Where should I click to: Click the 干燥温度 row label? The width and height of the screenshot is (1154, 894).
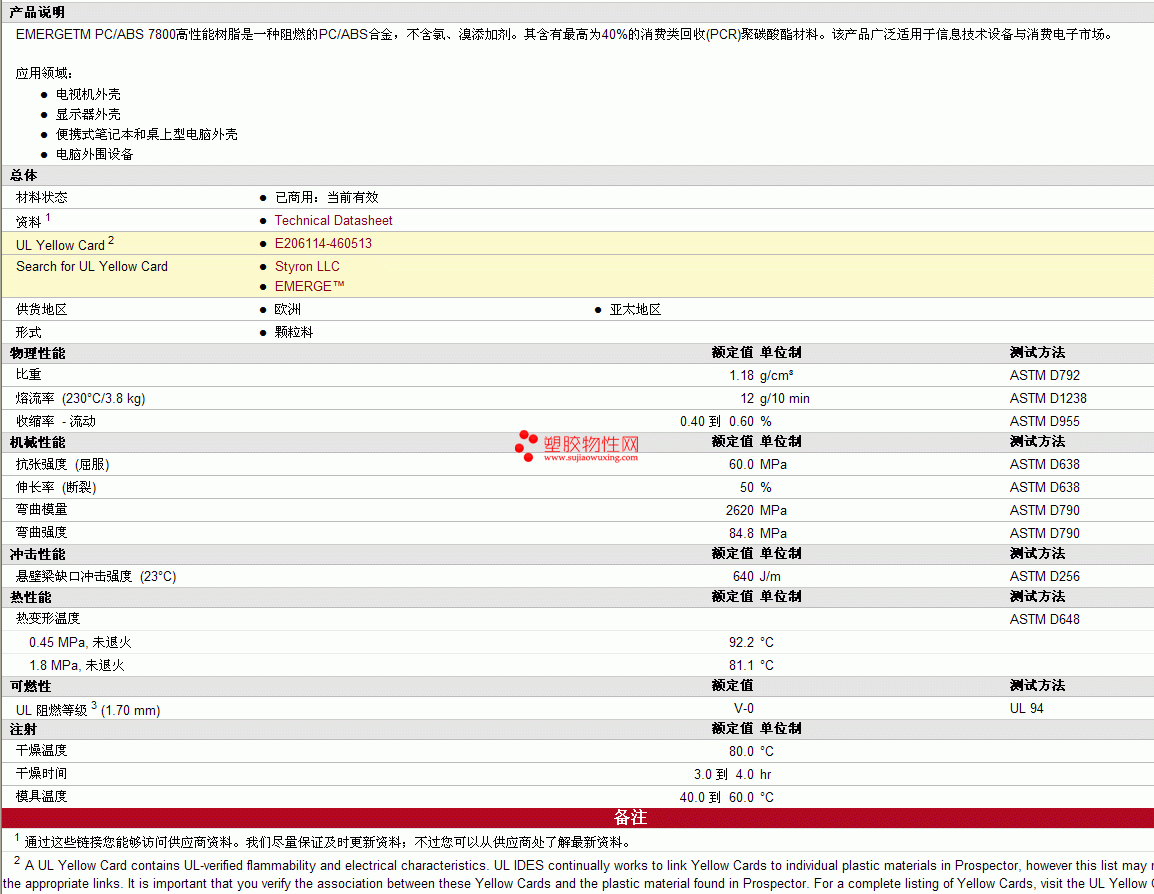pos(41,751)
